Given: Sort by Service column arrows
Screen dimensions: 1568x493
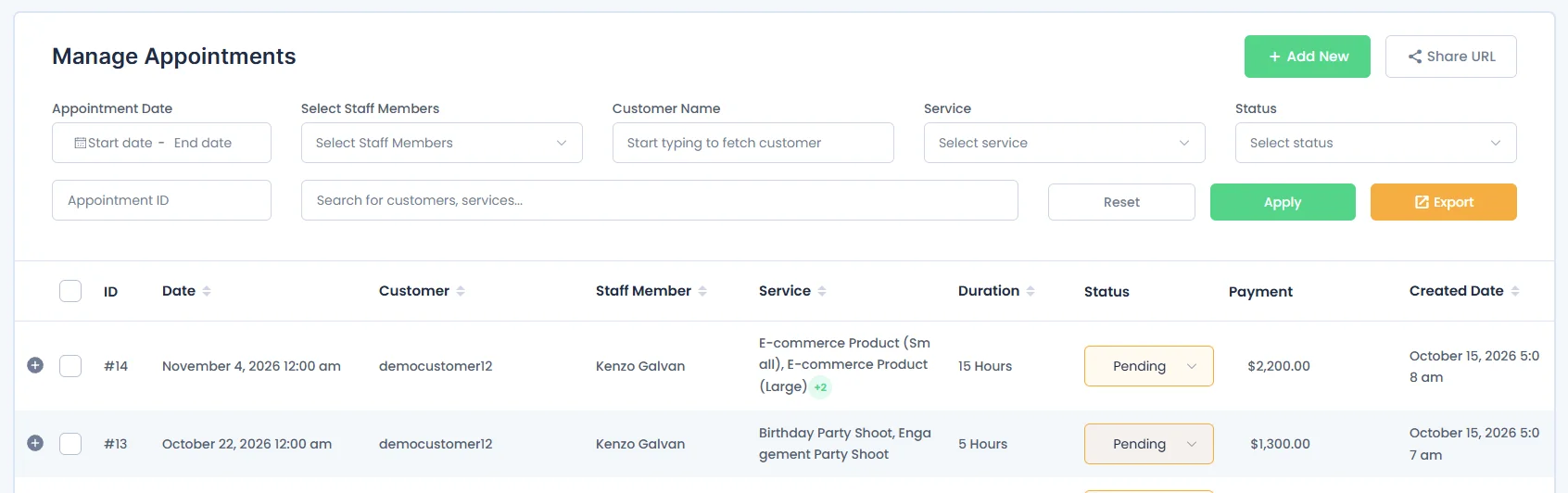Looking at the screenshot, I should click(822, 291).
